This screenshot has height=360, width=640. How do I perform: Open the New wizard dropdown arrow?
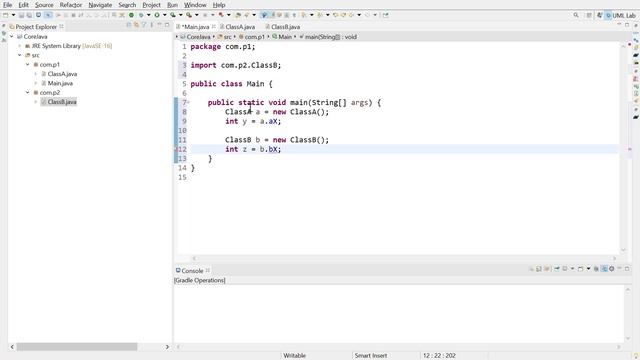point(13,15)
